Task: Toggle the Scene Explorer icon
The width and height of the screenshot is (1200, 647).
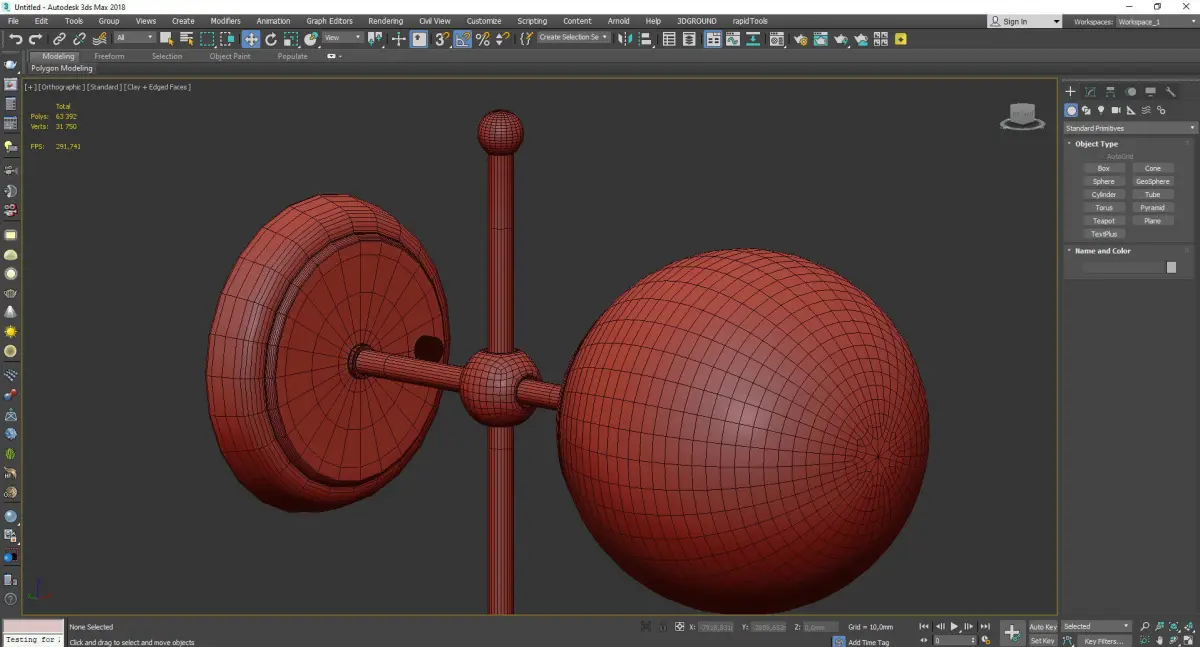Action: pos(670,38)
